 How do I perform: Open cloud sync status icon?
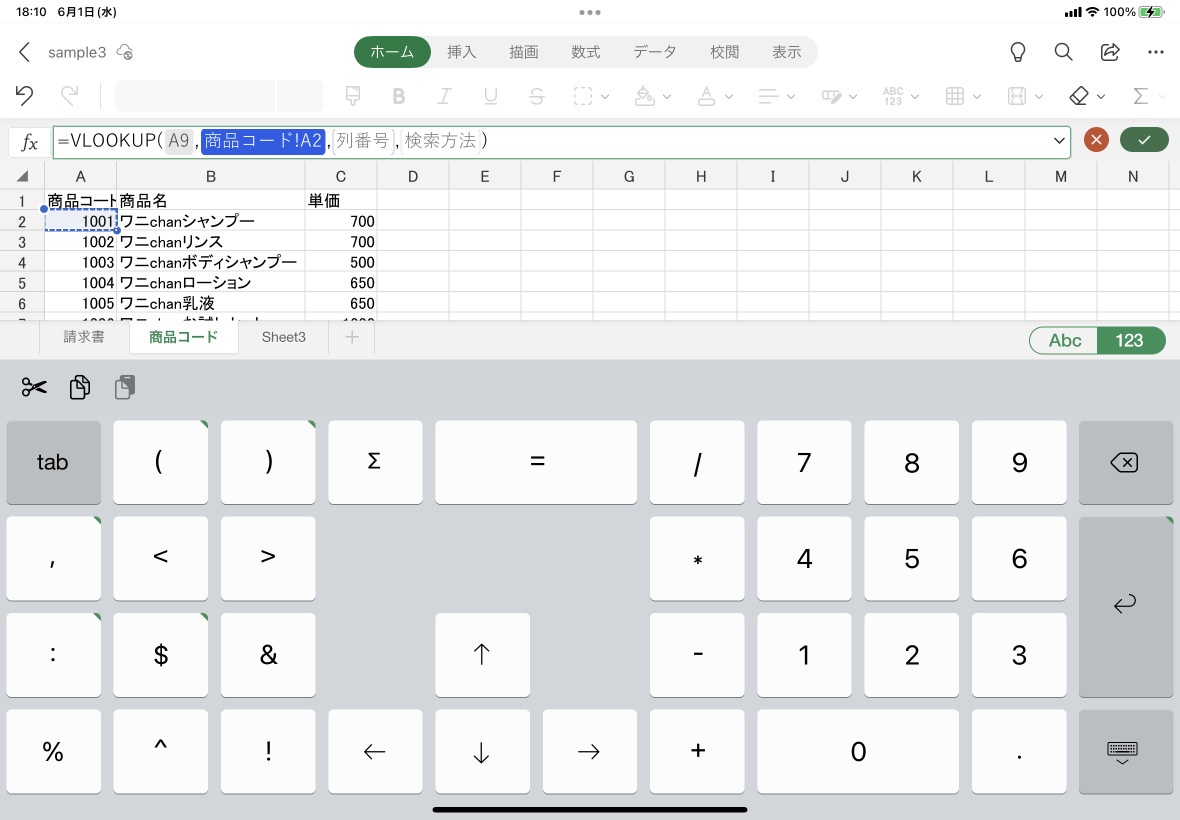(125, 52)
